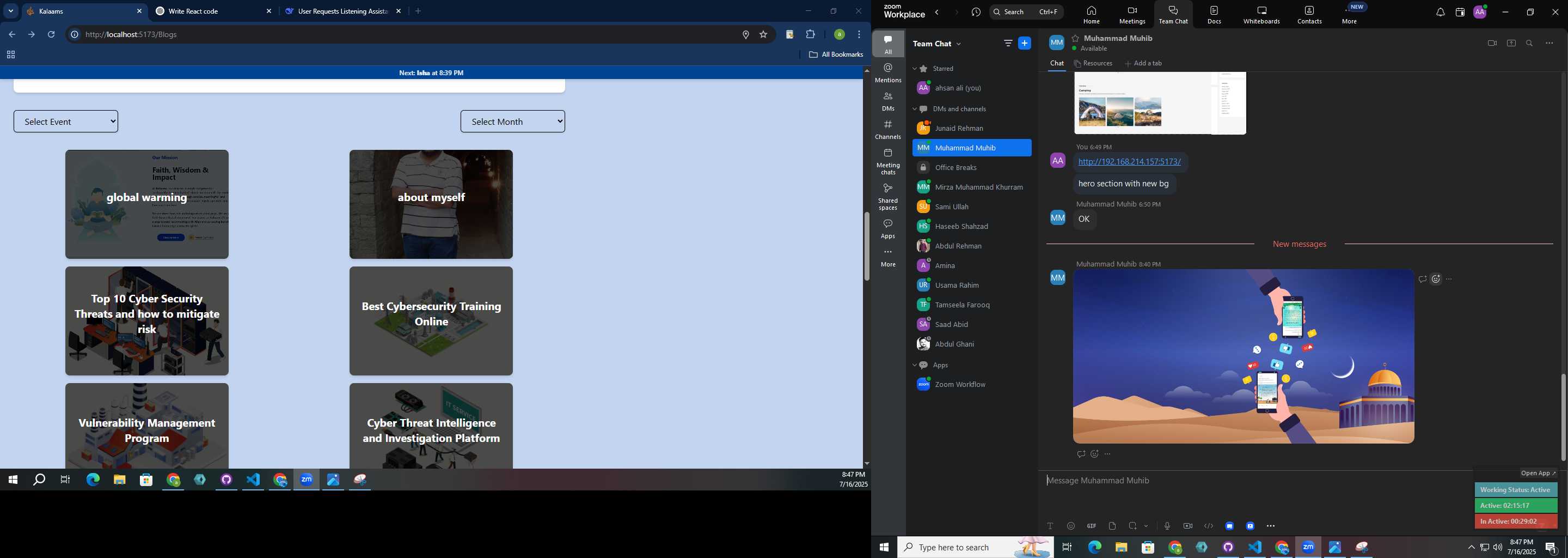Open the GIF picker in composer
This screenshot has width=1568, height=558.
[x=1092, y=526]
